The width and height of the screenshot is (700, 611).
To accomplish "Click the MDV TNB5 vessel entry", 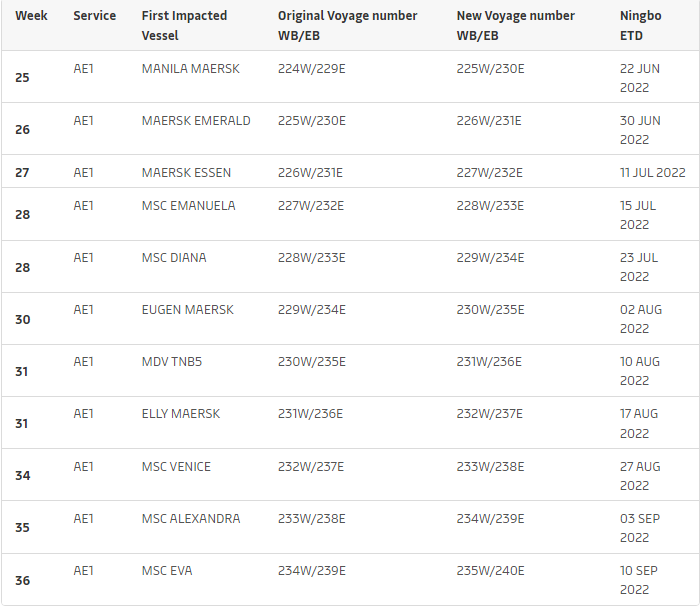I will coord(172,362).
